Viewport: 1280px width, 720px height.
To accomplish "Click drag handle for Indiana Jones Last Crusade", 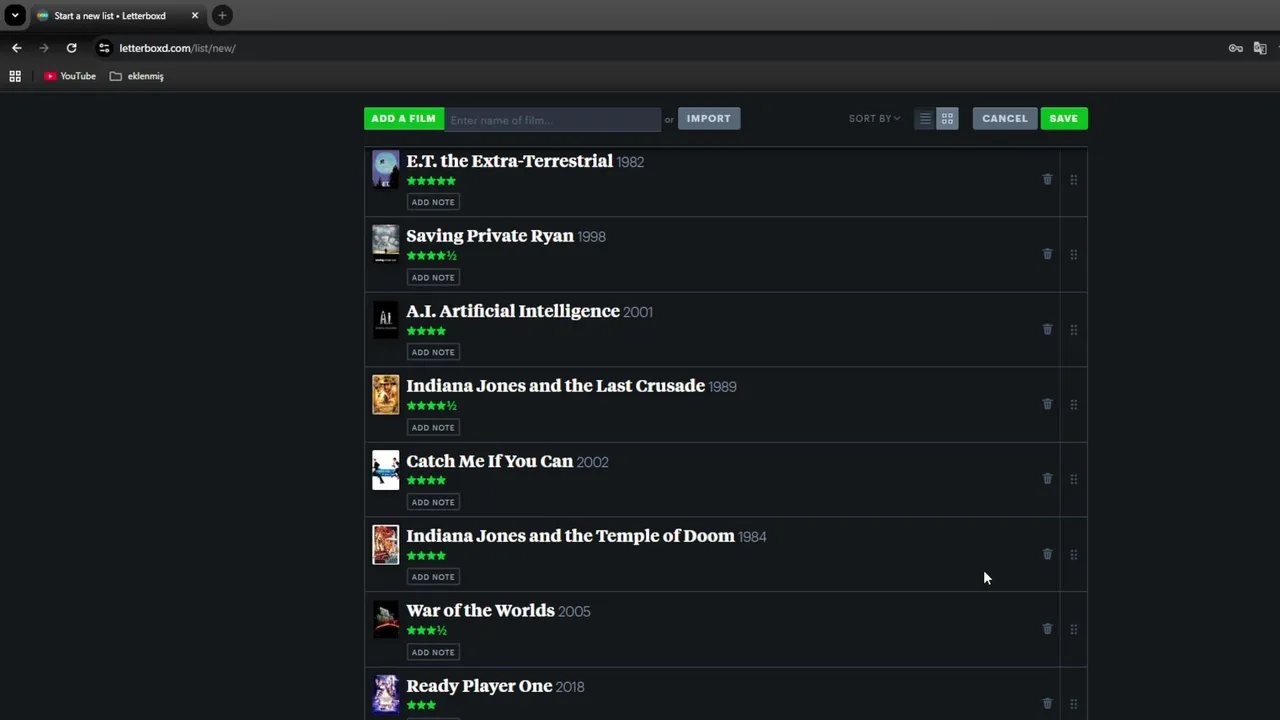I will point(1073,405).
